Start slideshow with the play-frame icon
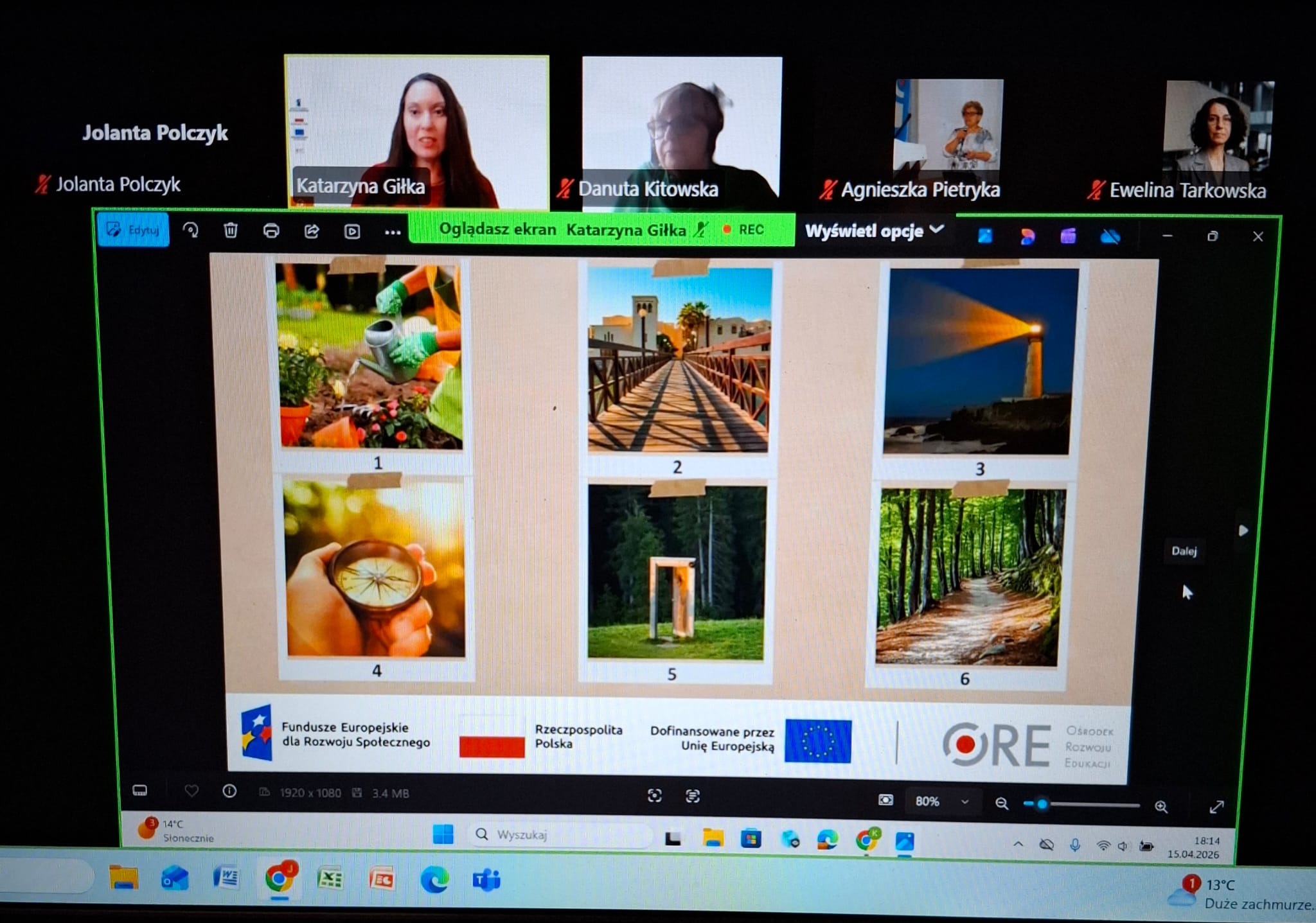The width and height of the screenshot is (1316, 923). [352, 232]
